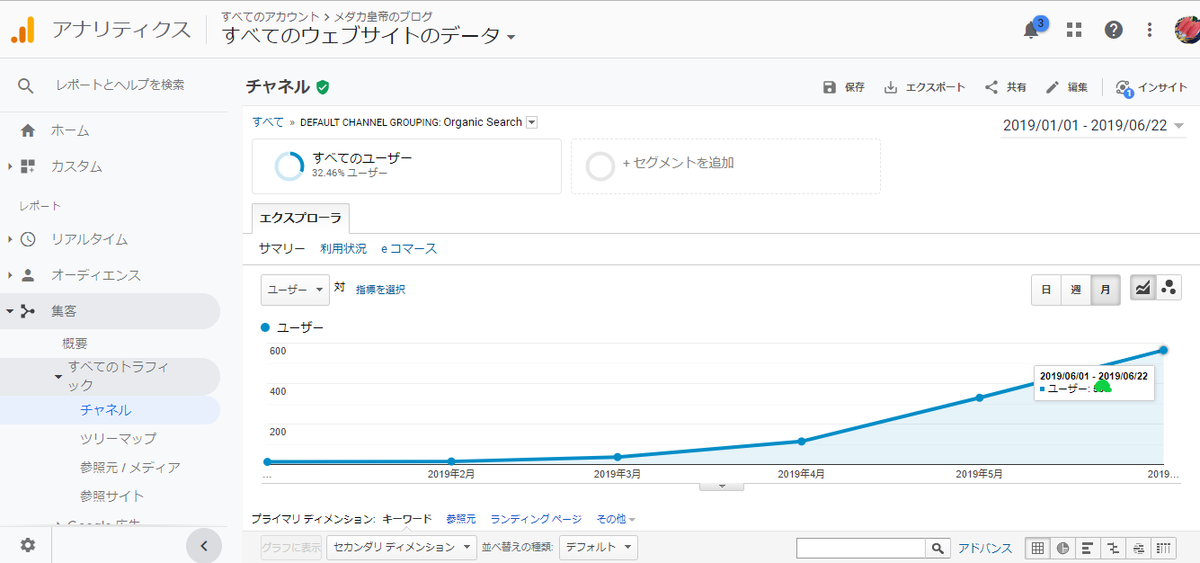This screenshot has width=1200, height=563.
Task: Expand the リアルタイム reports section
Action: point(89,239)
